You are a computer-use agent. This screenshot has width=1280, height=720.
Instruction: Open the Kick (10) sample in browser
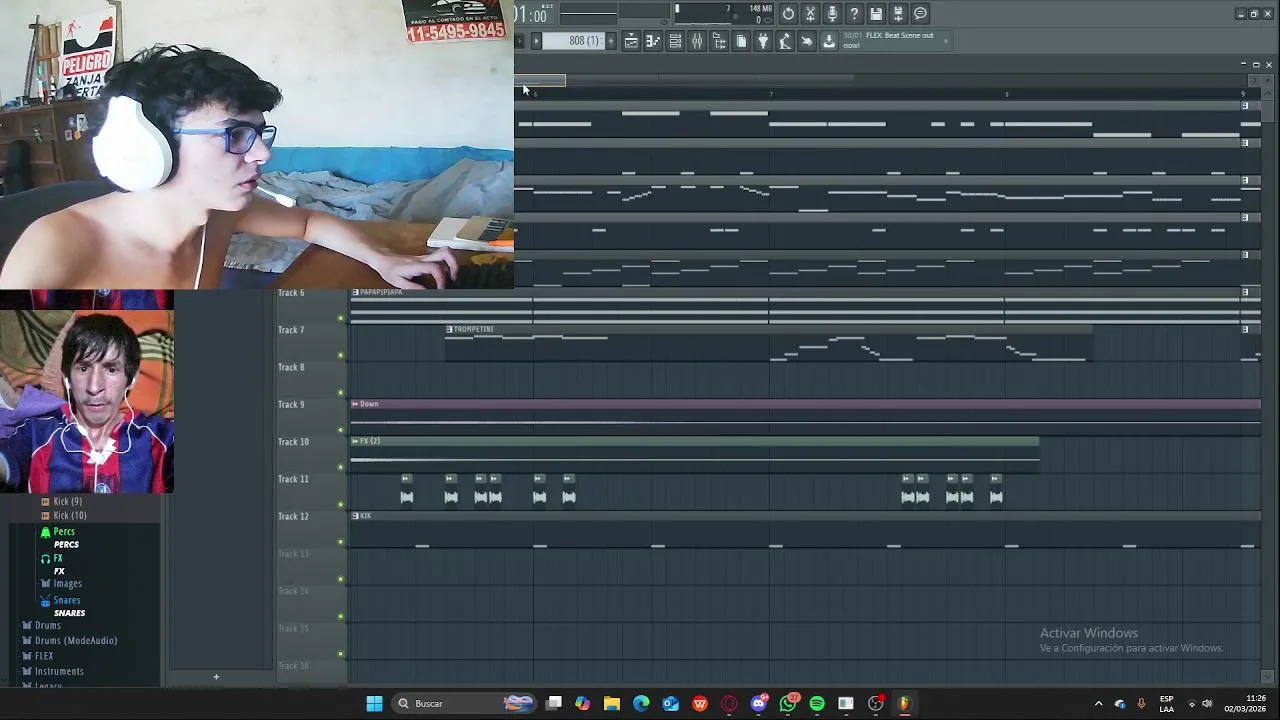click(70, 515)
